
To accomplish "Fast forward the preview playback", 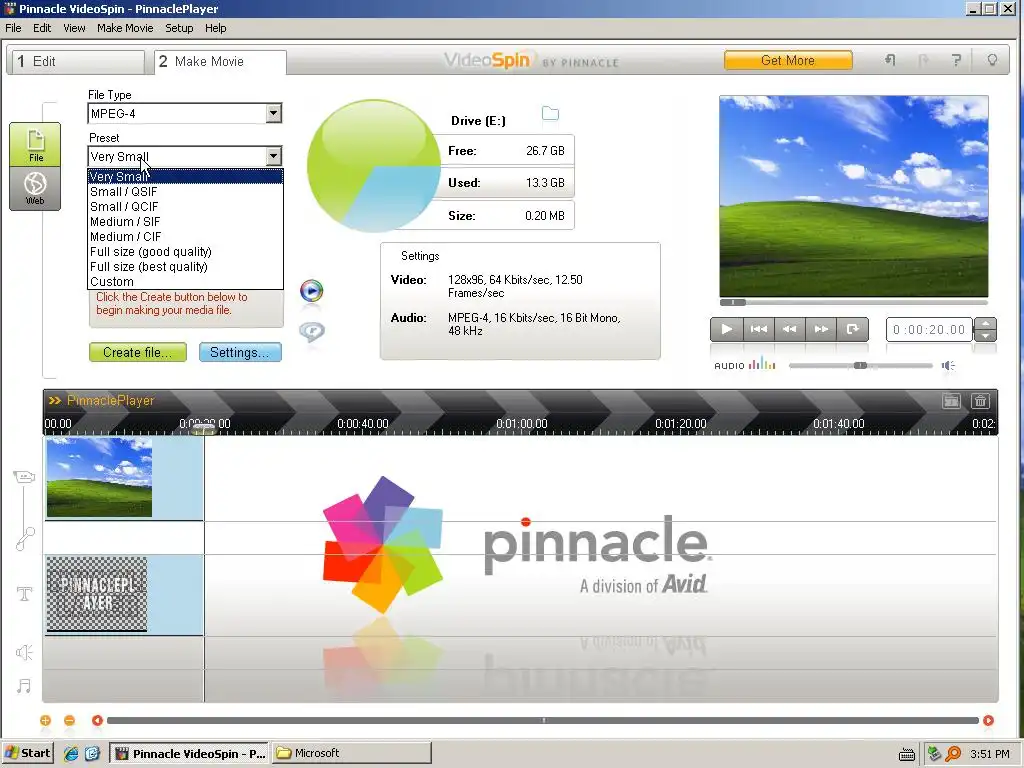I will click(821, 329).
